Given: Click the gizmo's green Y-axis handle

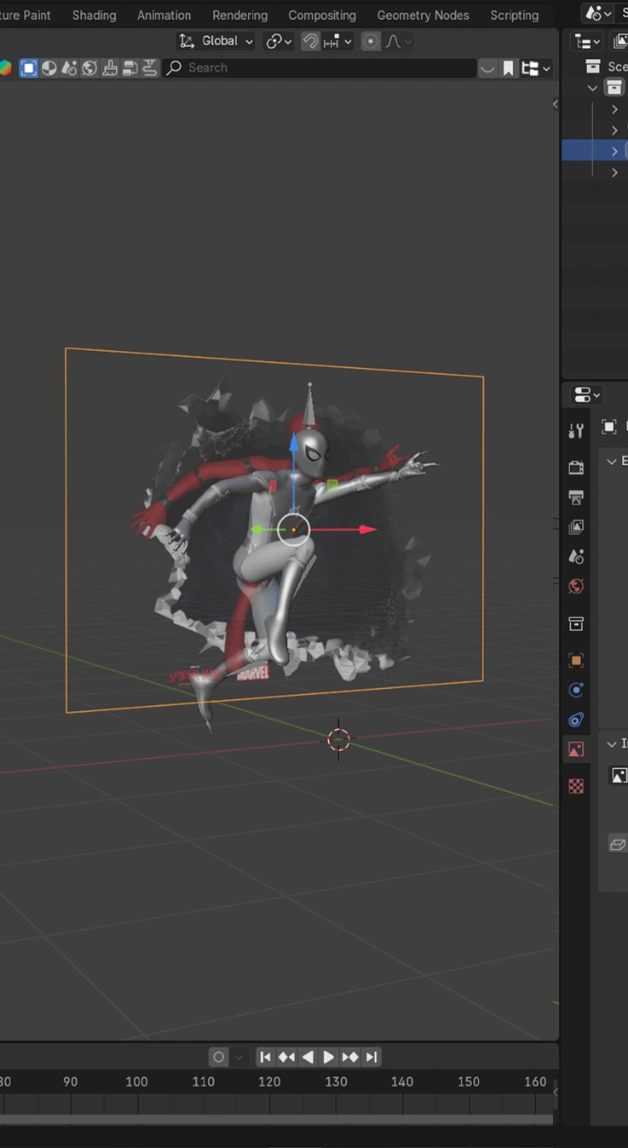Looking at the screenshot, I should 257,529.
